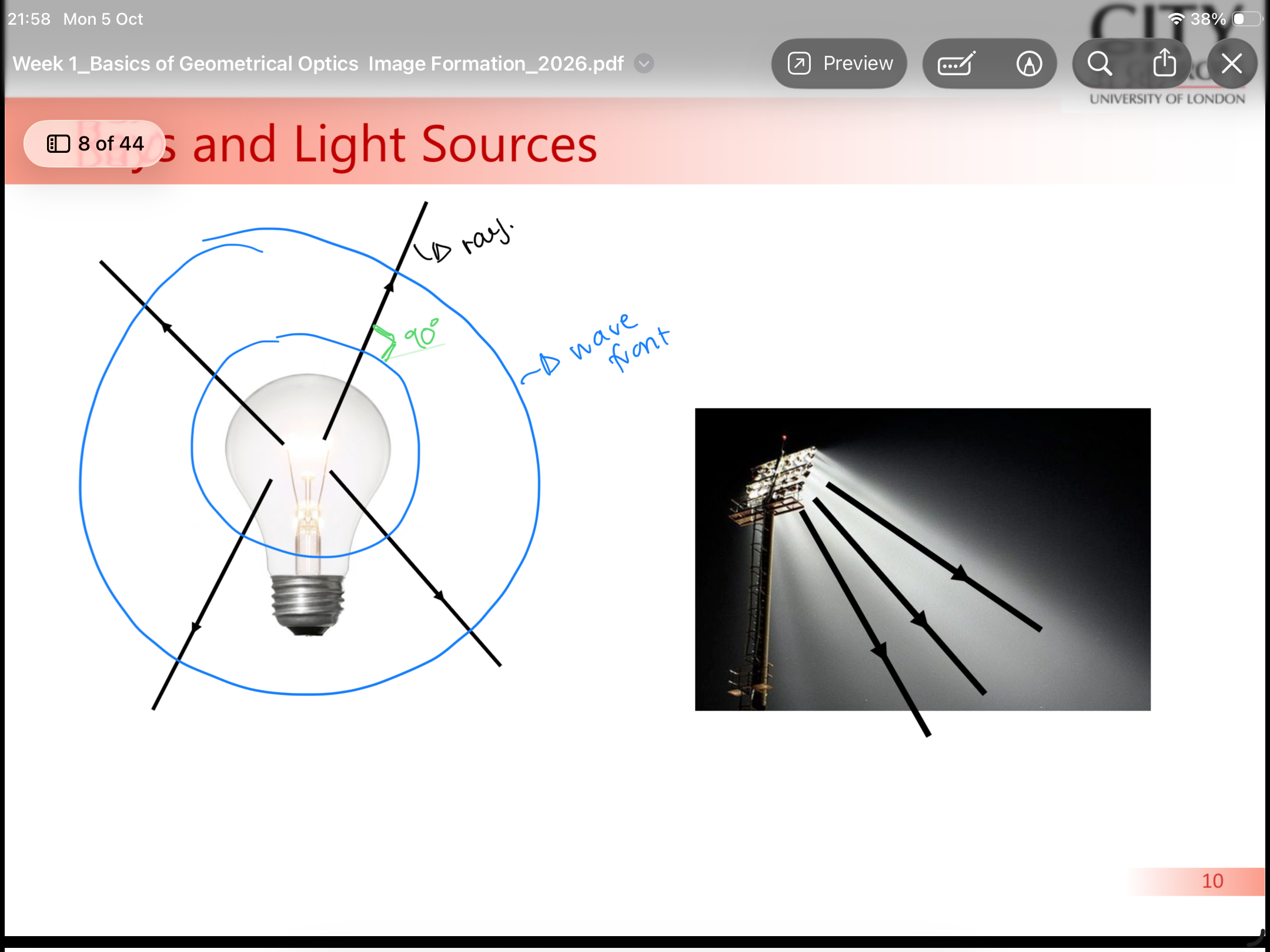Tap the blue 'wave front' handwritten note
Viewport: 1270px width, 952px height.
pos(620,342)
